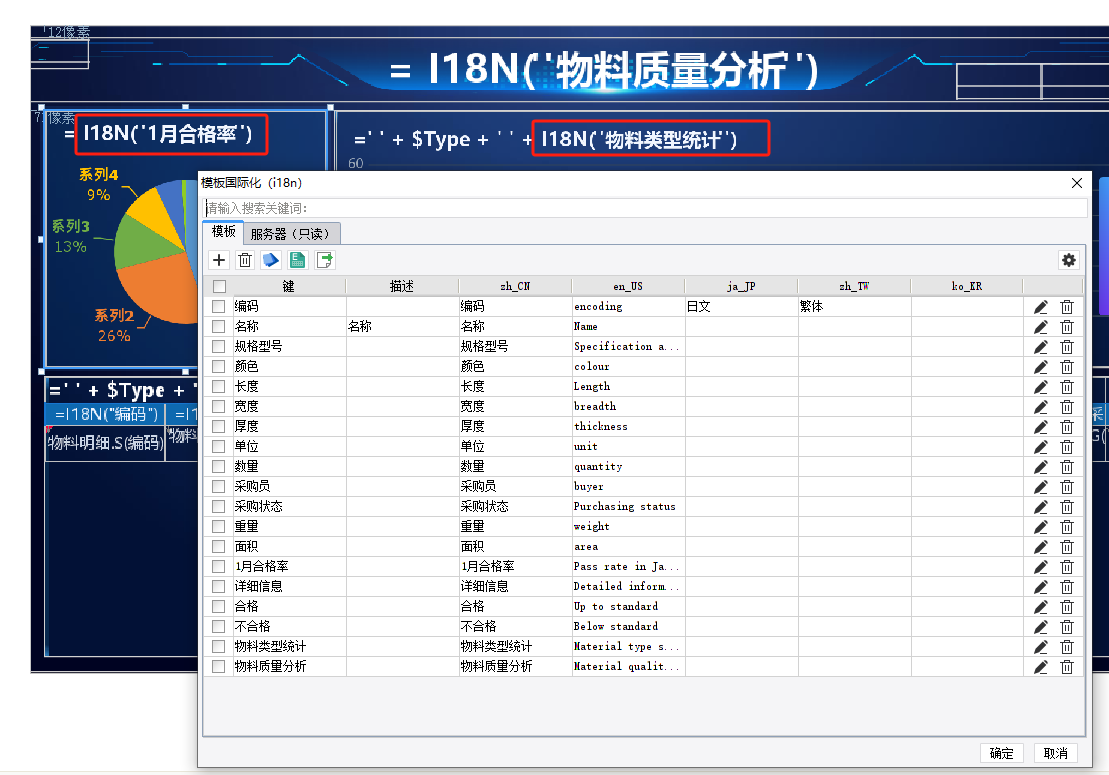This screenshot has width=1109, height=775.
Task: Select the 'Purchasing status' cell
Action: [628, 506]
